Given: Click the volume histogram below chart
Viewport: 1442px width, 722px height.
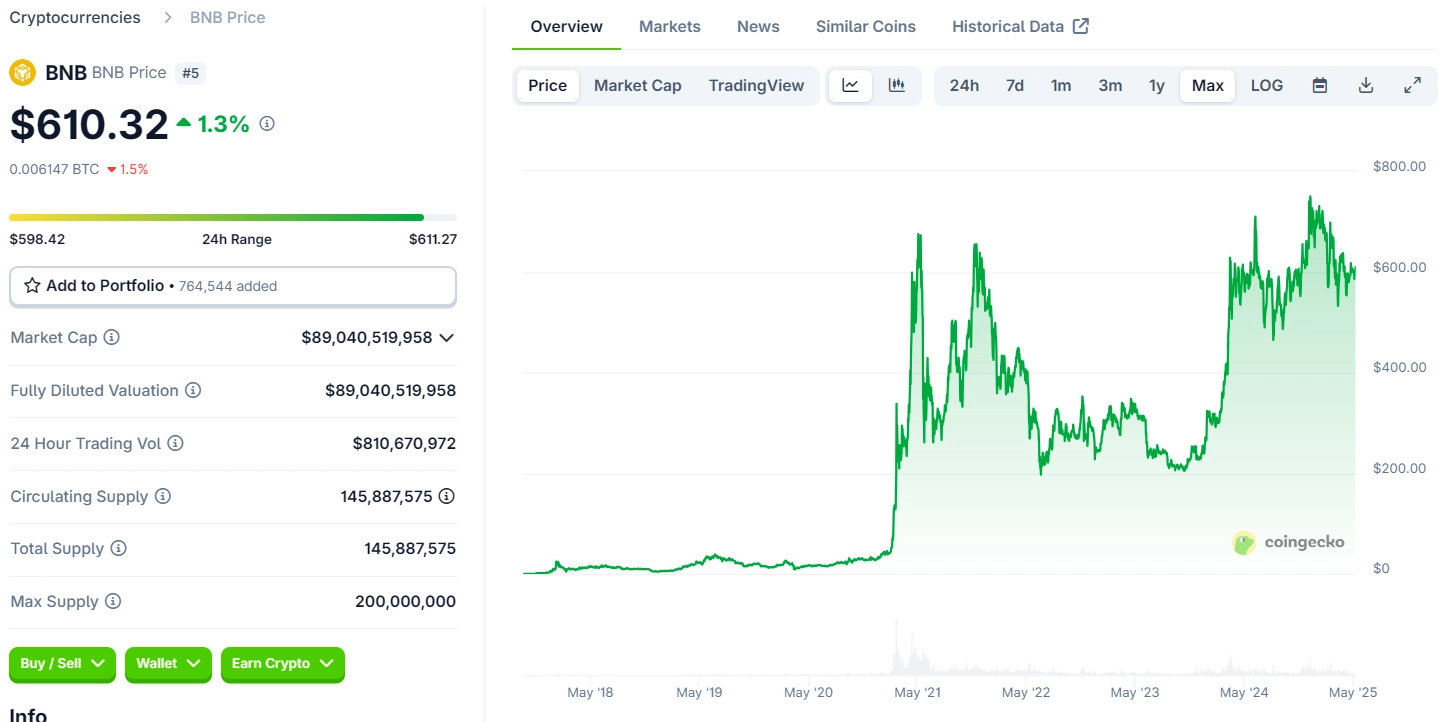Looking at the screenshot, I should coord(939,650).
